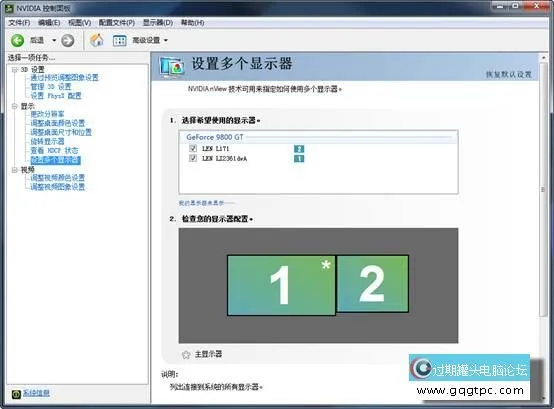Open the Back history dropdown arrow

pos(54,40)
